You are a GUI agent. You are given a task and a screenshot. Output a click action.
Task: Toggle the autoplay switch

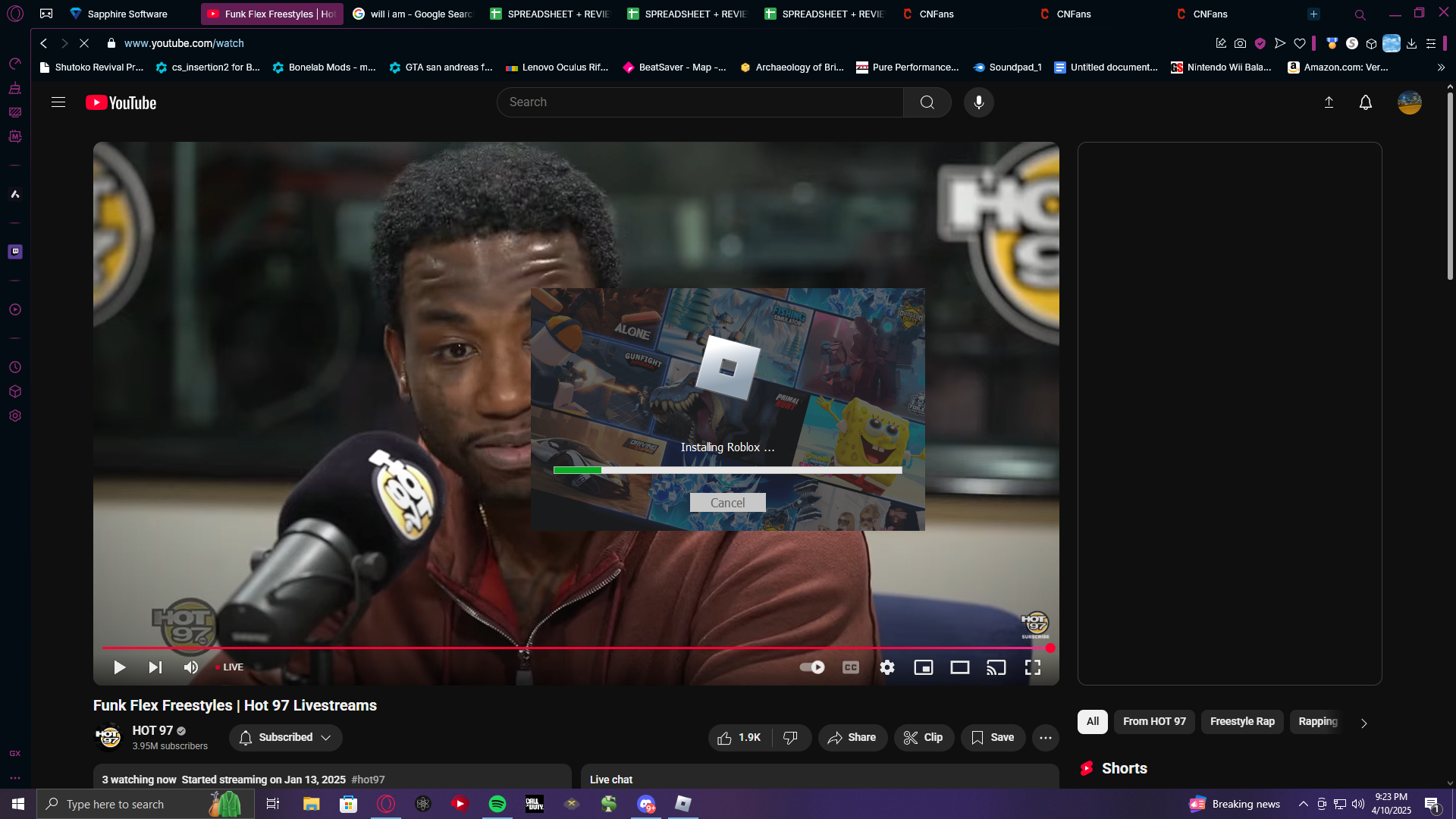(812, 667)
